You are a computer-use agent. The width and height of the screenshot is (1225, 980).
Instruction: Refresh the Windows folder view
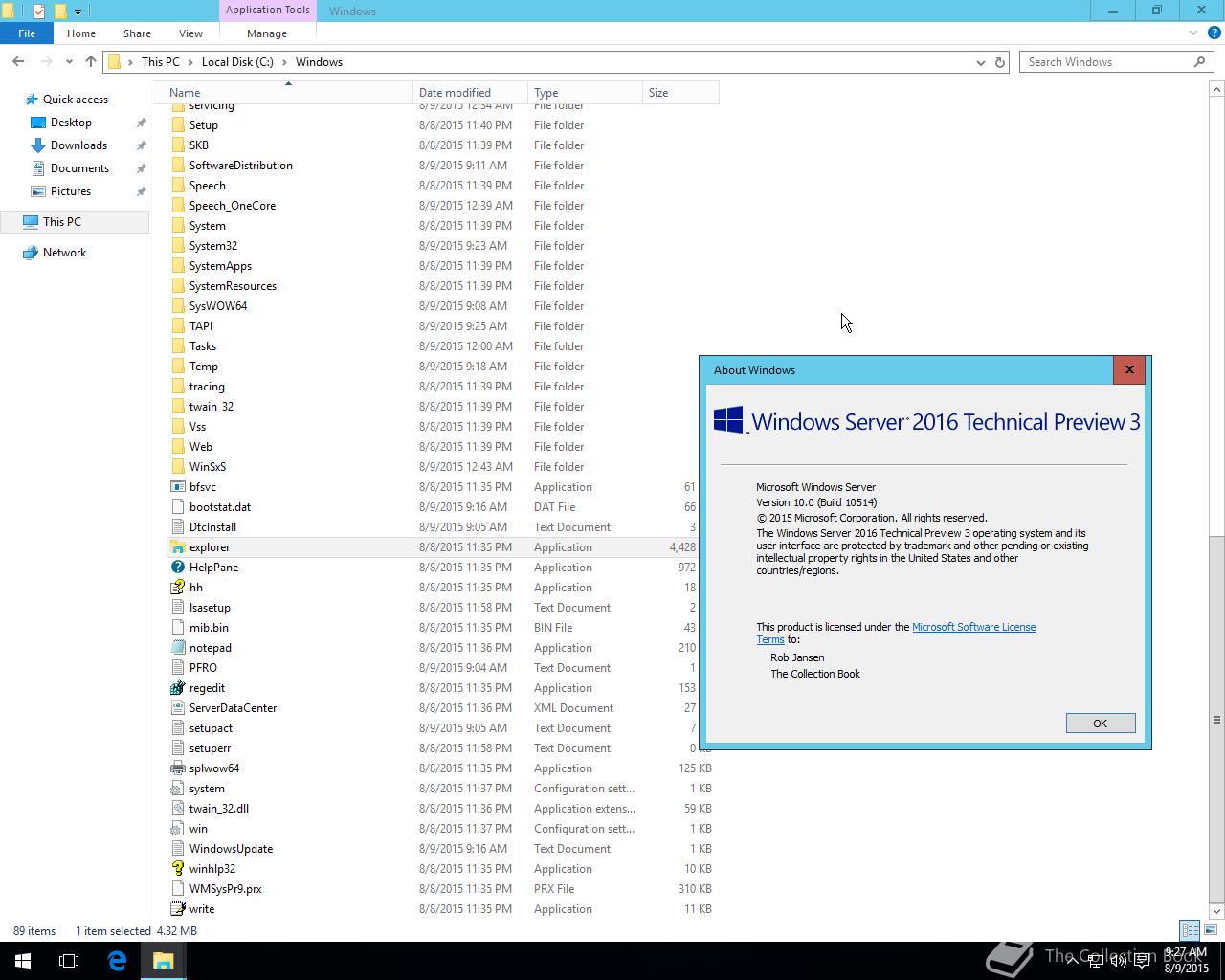pos(1000,62)
